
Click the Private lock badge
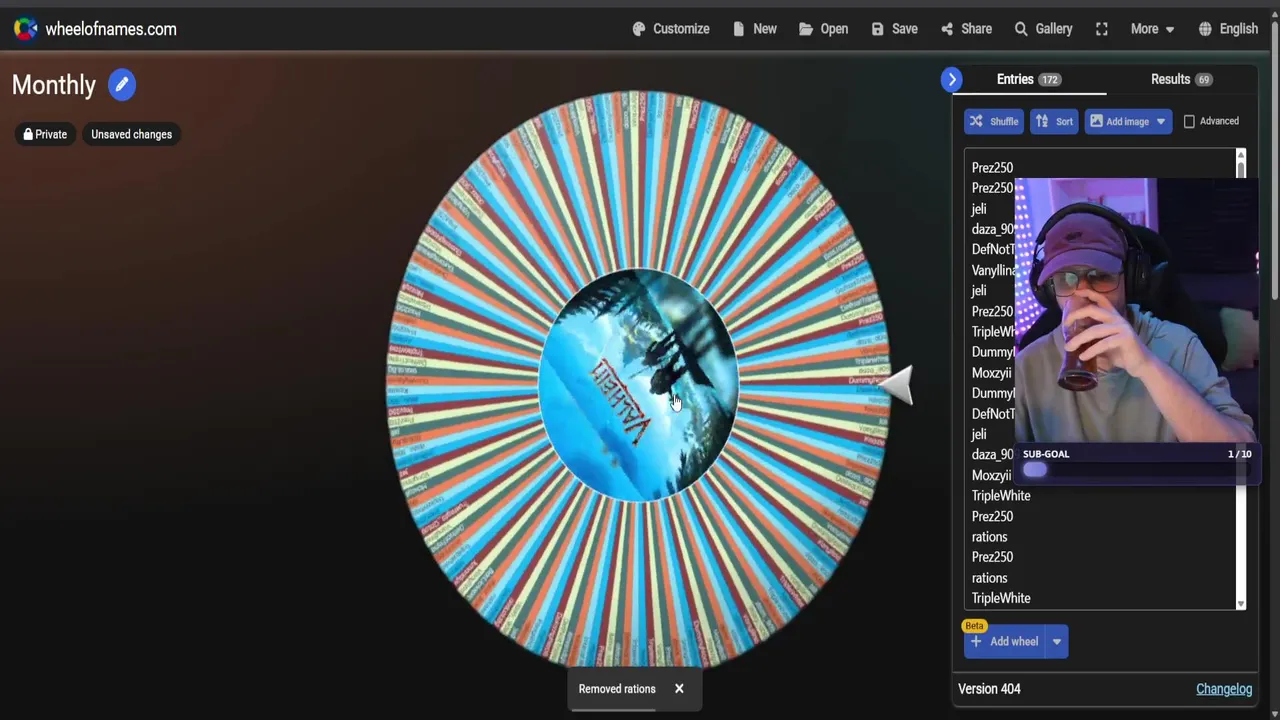pyautogui.click(x=45, y=134)
